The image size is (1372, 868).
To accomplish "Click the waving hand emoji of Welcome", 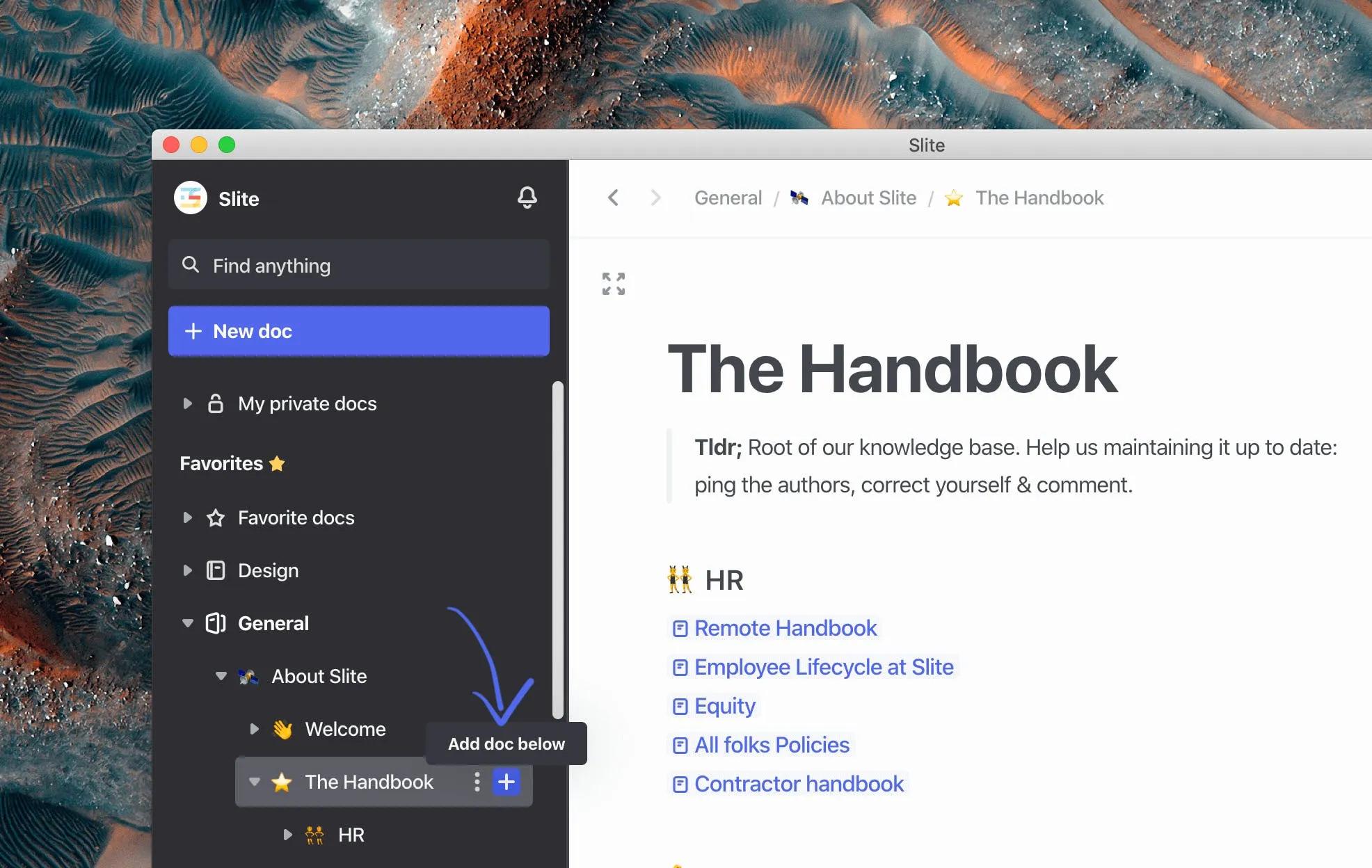I will pyautogui.click(x=282, y=729).
